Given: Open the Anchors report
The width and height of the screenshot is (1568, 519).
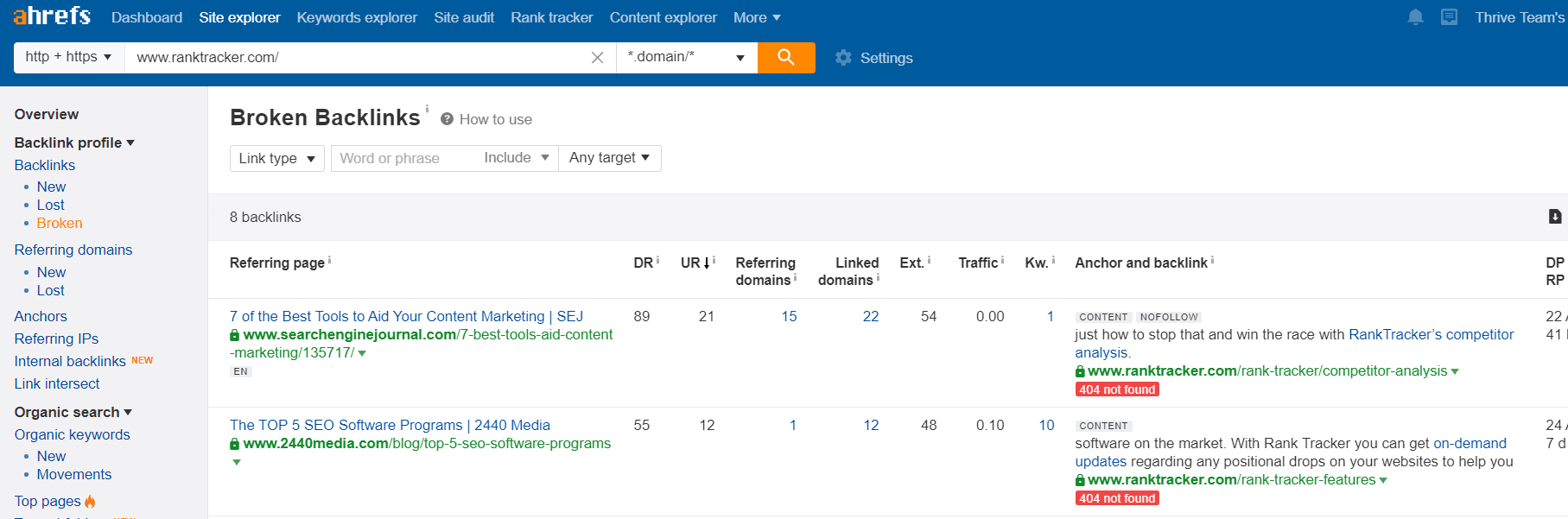Looking at the screenshot, I should point(41,316).
